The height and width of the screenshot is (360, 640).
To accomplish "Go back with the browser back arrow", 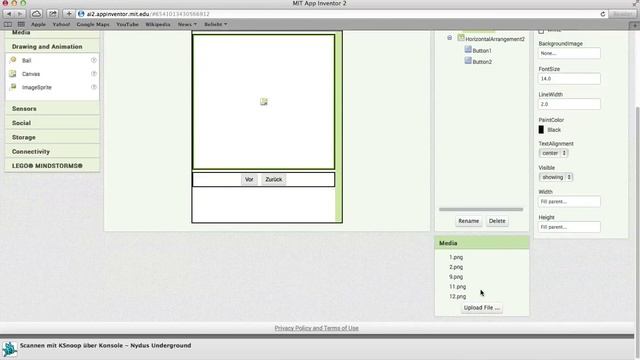I will [9, 14].
